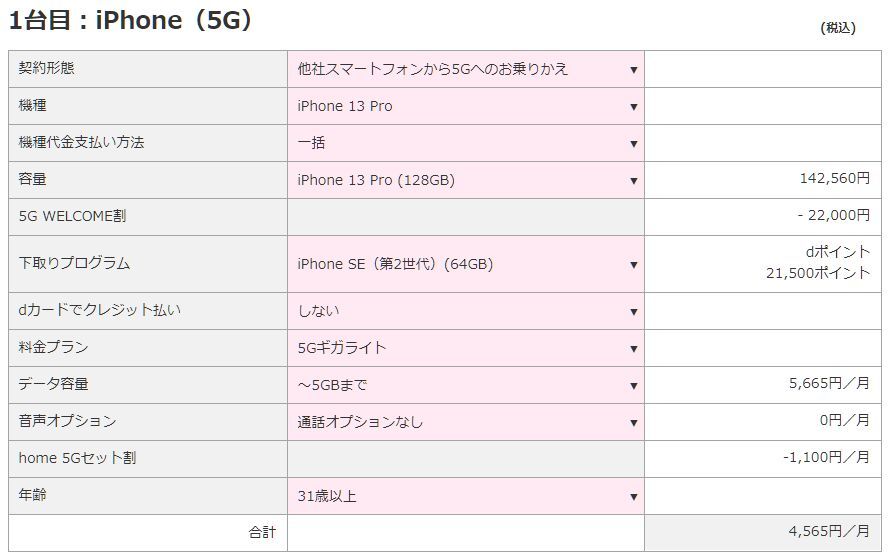This screenshot has height=560, width=891.
Task: Open the 料金プラン plan dropdown
Action: click(x=466, y=348)
